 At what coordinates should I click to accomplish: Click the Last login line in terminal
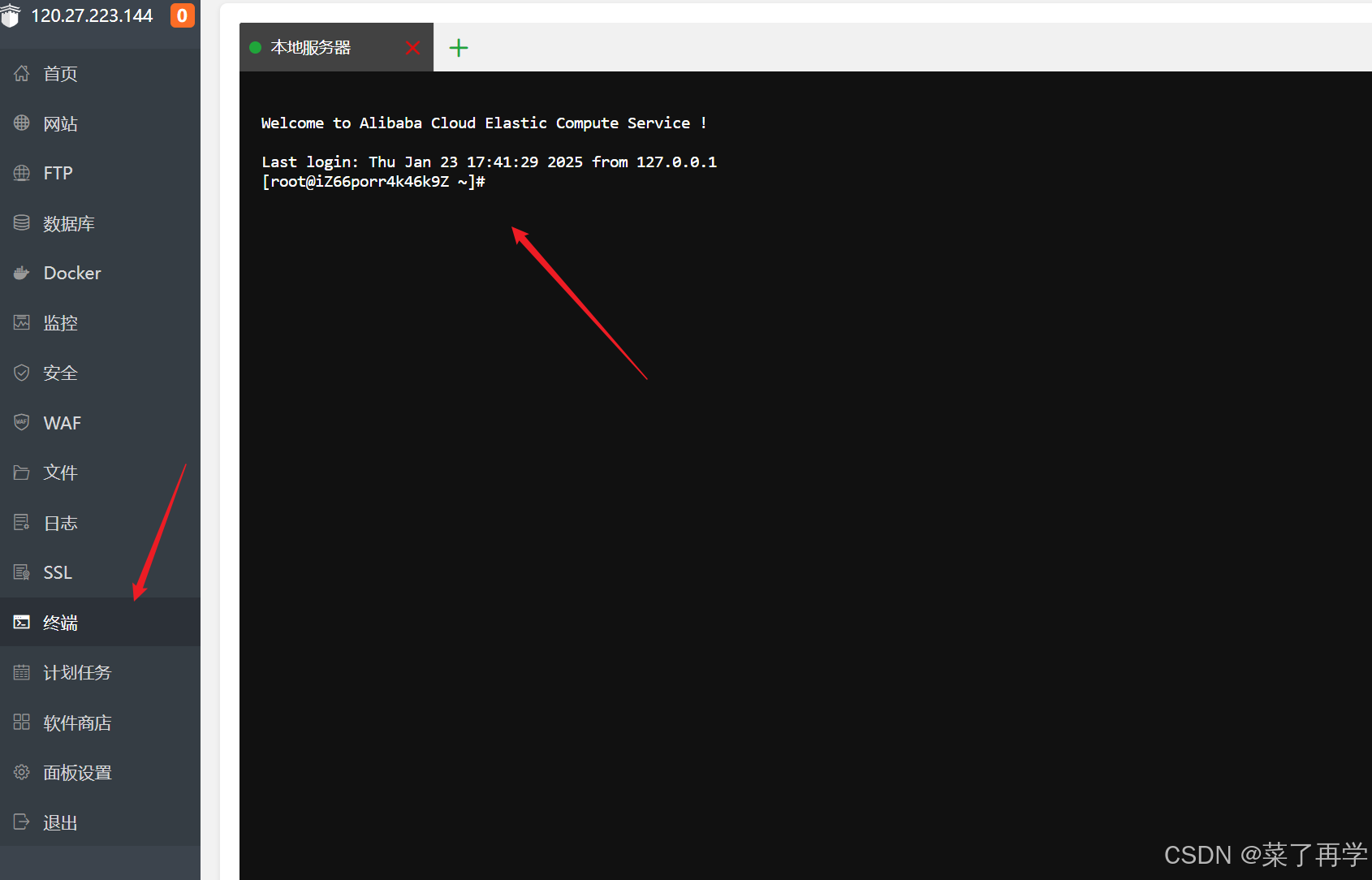(x=489, y=162)
